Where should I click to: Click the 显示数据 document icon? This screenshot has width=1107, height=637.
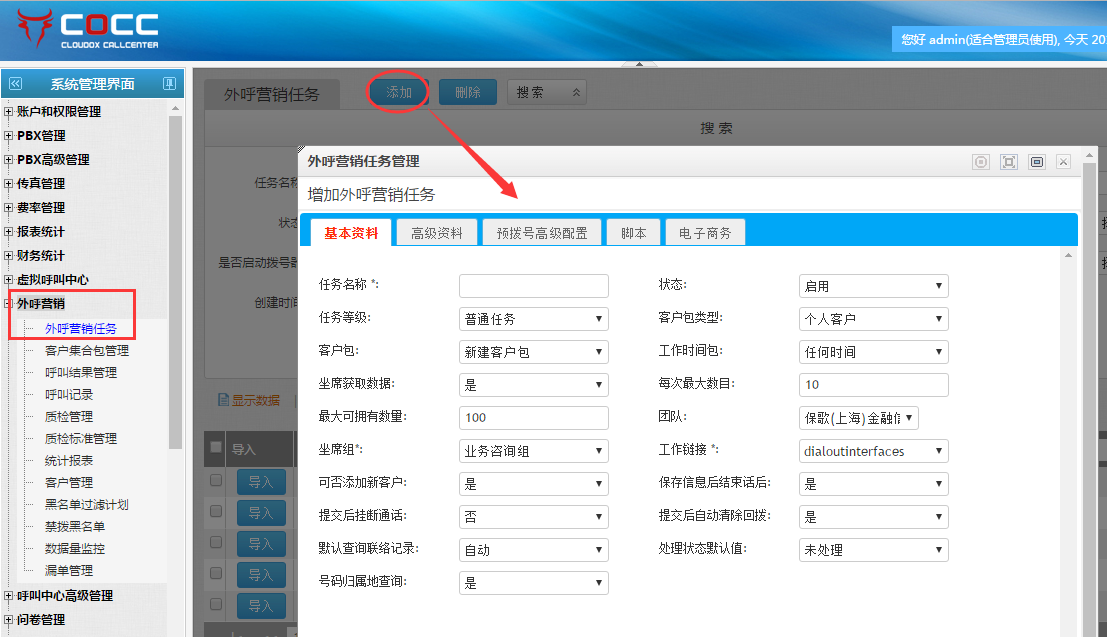(224, 400)
